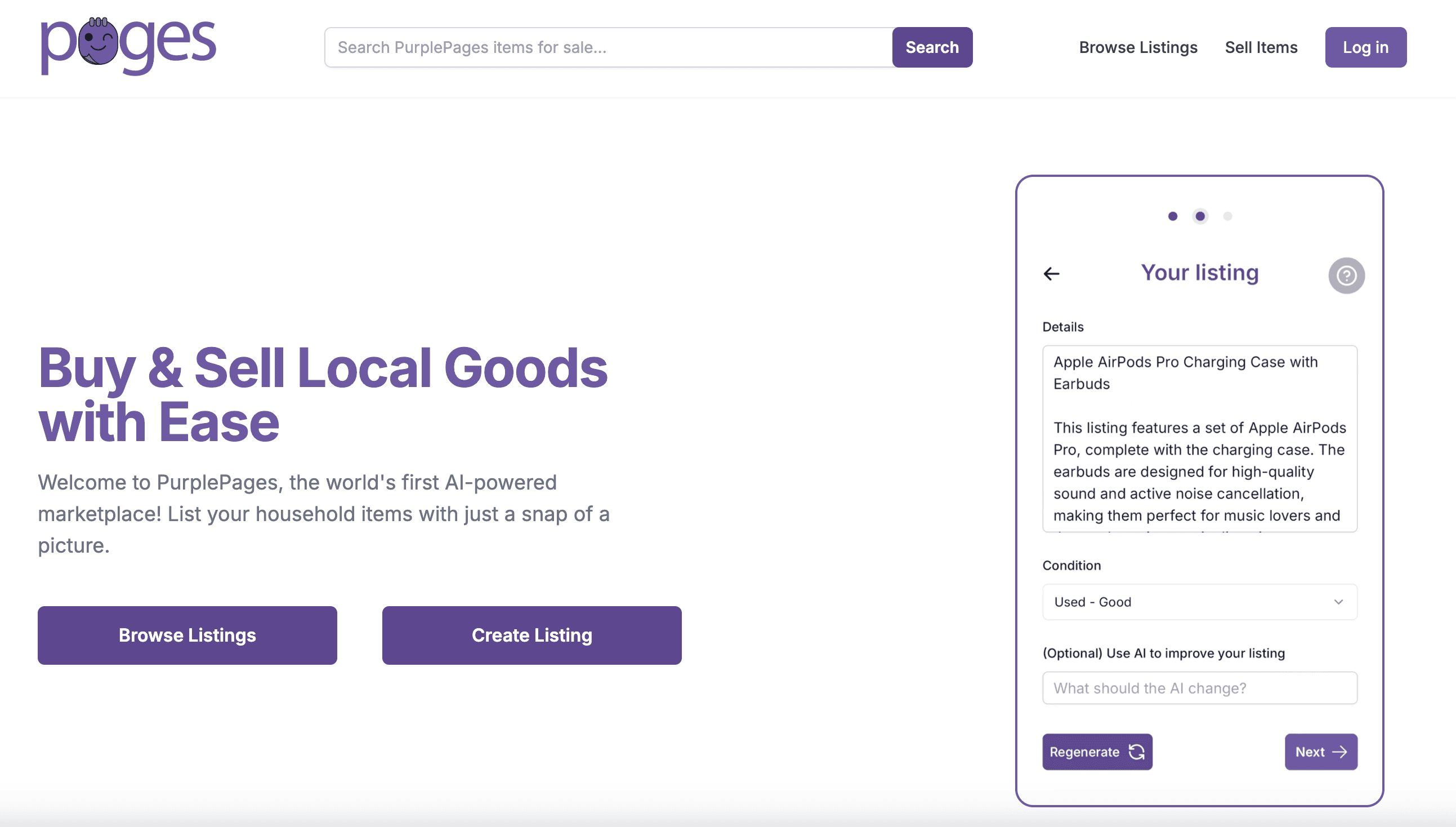Click inside the Details listing text area
The height and width of the screenshot is (827, 1456).
click(1199, 438)
